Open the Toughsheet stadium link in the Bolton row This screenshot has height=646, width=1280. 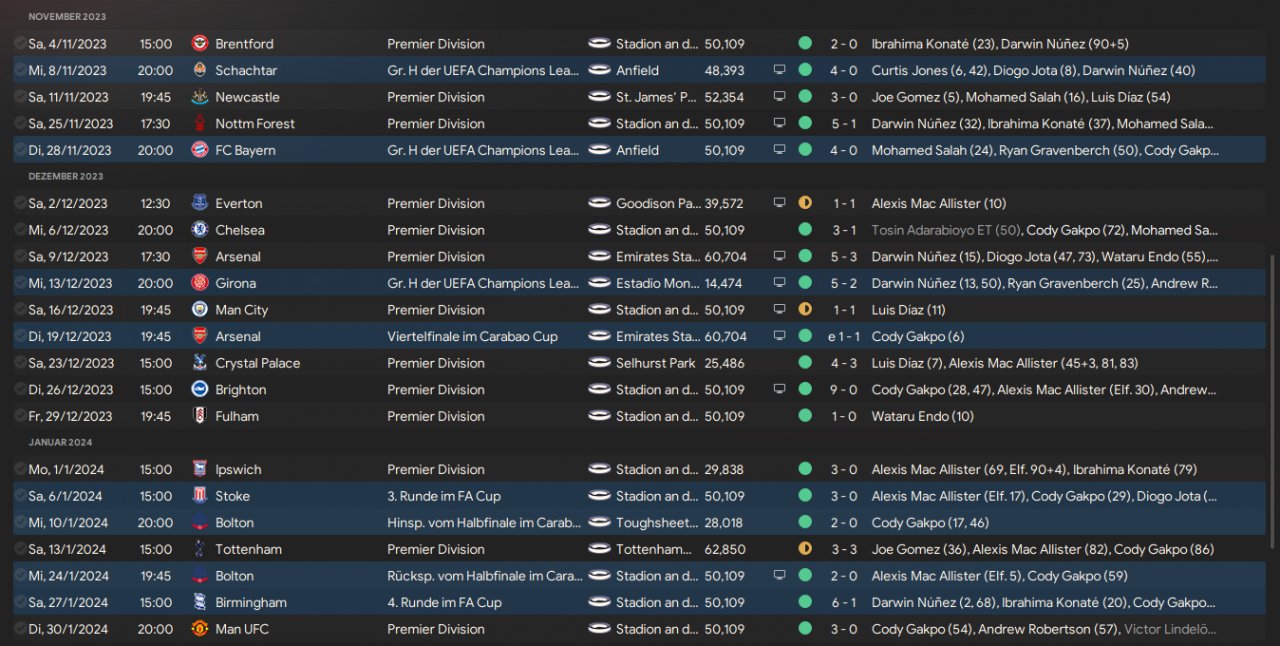(656, 522)
